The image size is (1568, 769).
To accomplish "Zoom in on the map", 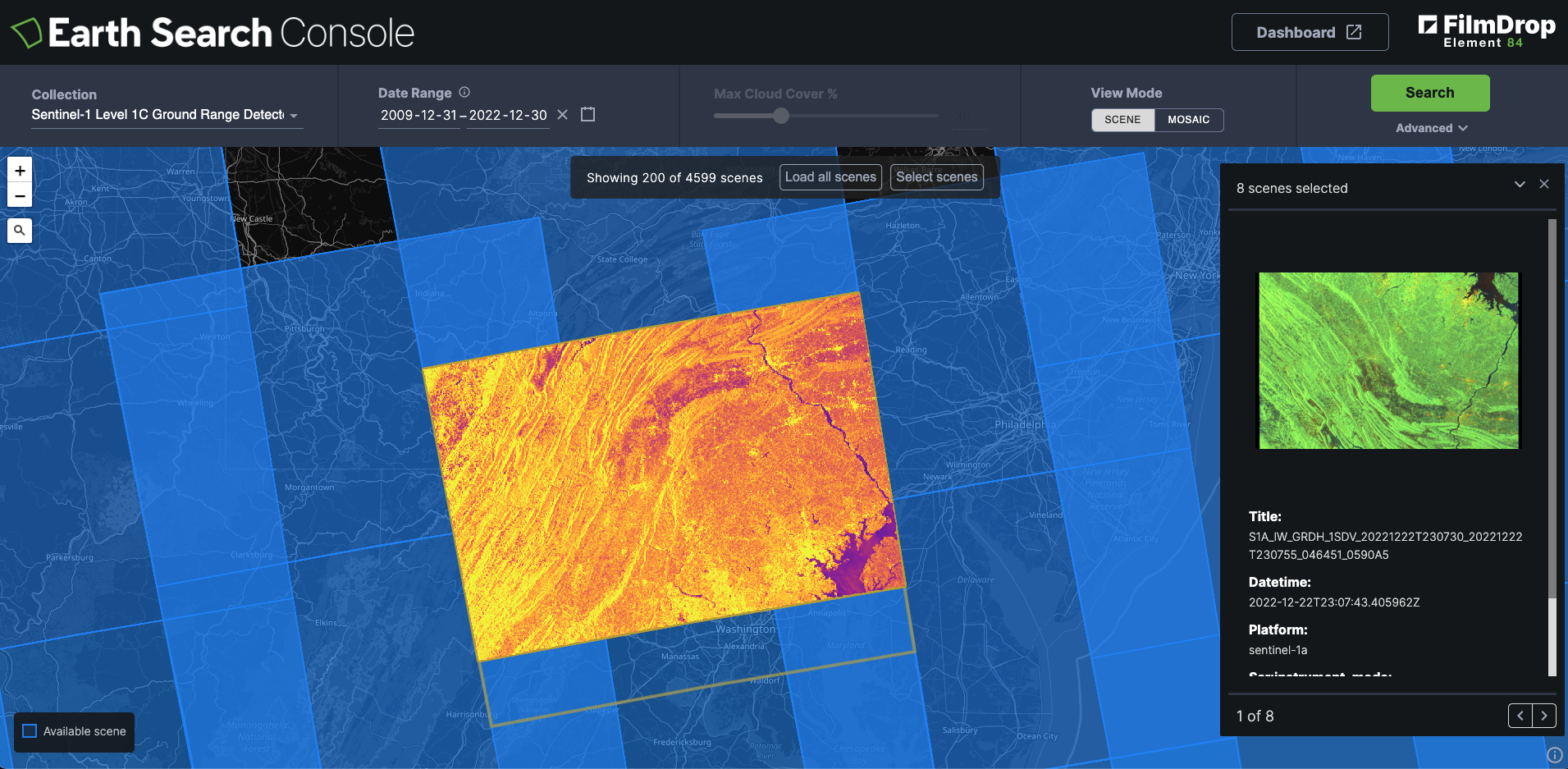I will pyautogui.click(x=20, y=171).
